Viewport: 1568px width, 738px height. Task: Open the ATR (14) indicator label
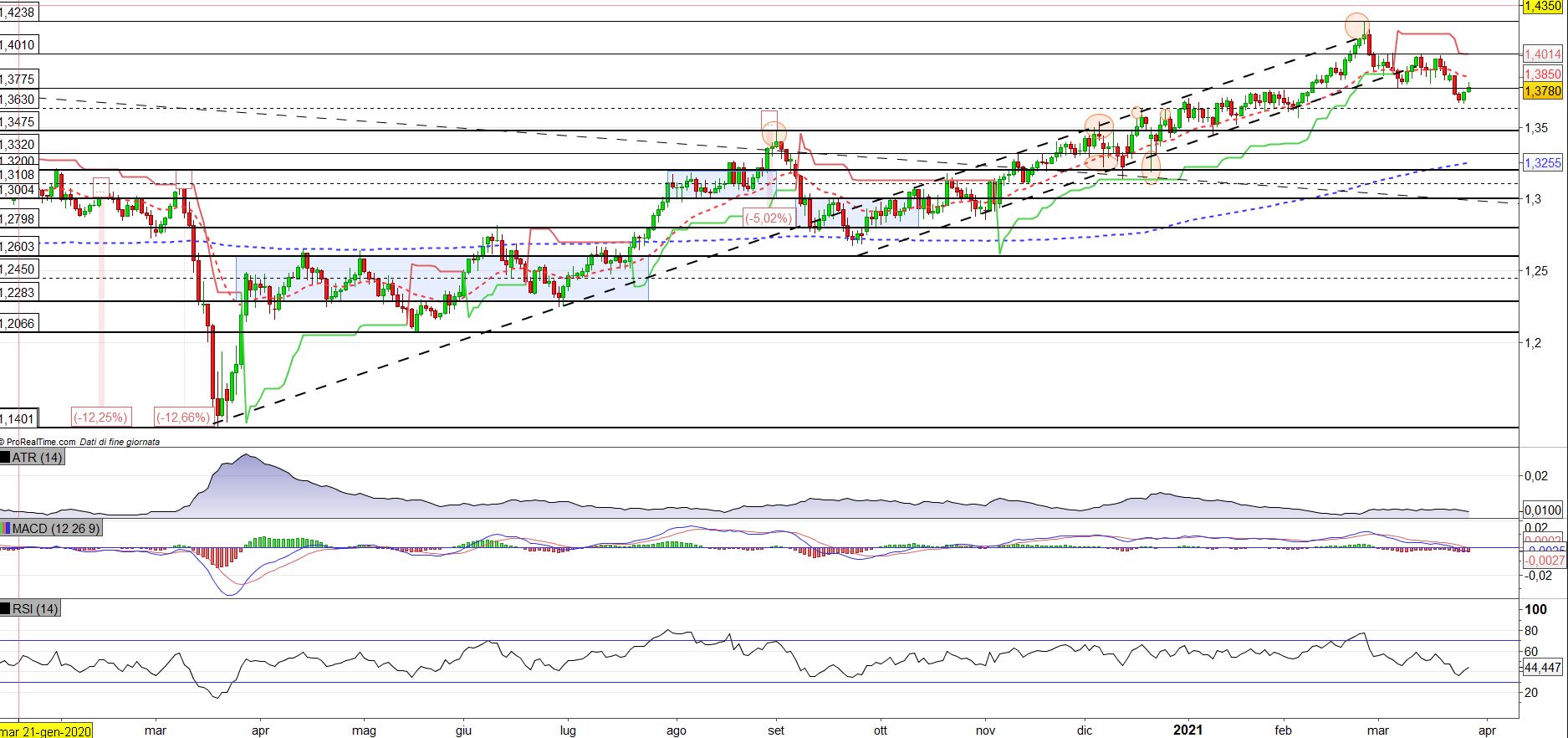(x=38, y=458)
